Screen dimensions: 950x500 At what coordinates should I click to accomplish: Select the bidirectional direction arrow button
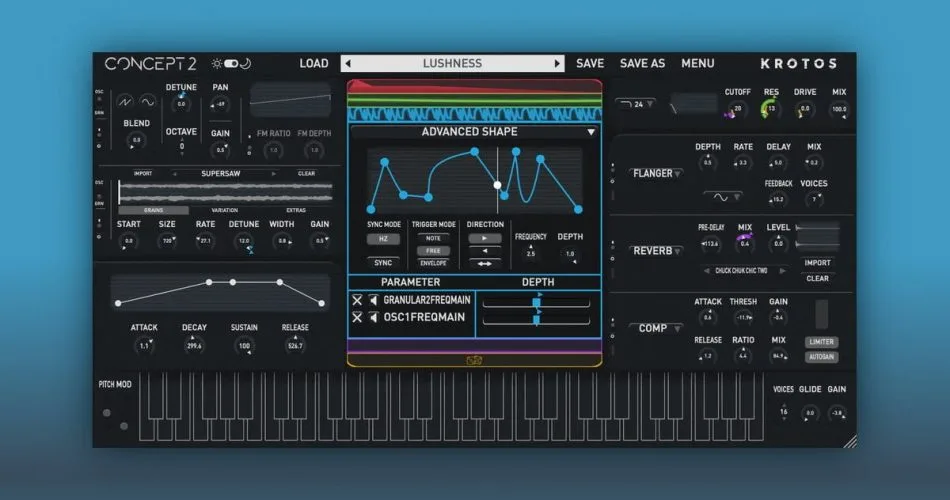pos(484,264)
